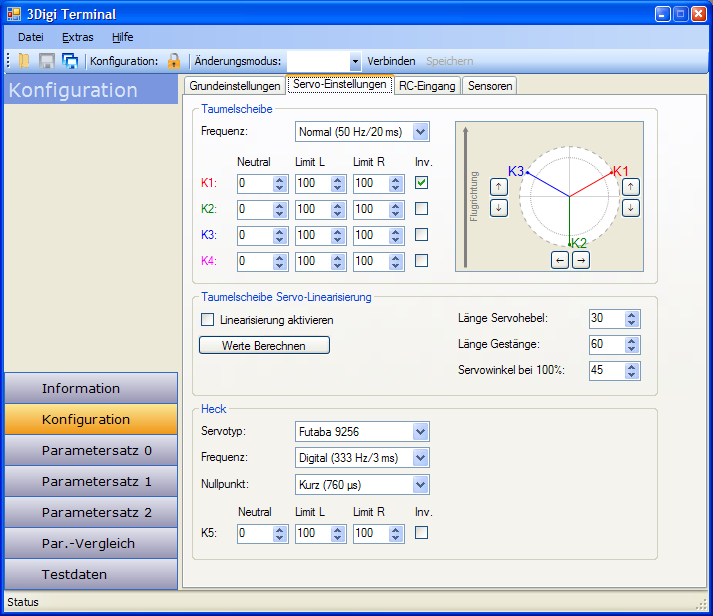
Task: Enable Linearisierung aktivieren checkbox
Action: pos(207,320)
